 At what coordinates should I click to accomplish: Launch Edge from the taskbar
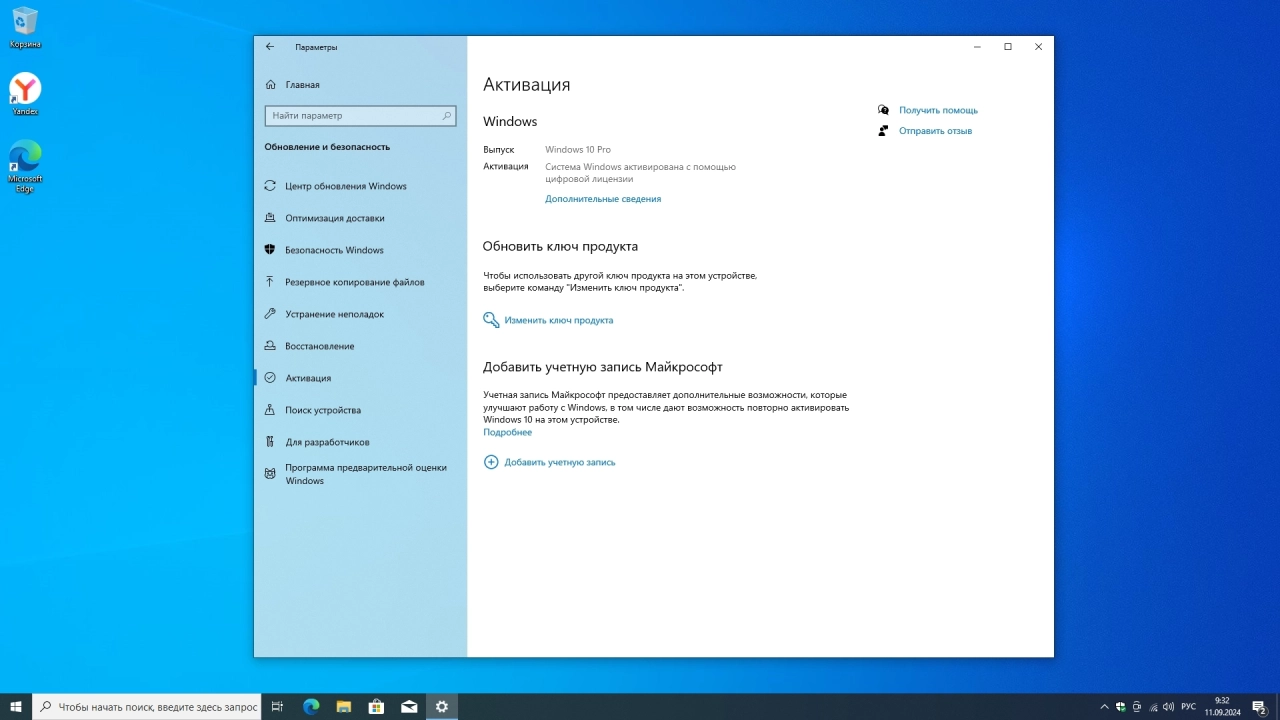pos(311,706)
